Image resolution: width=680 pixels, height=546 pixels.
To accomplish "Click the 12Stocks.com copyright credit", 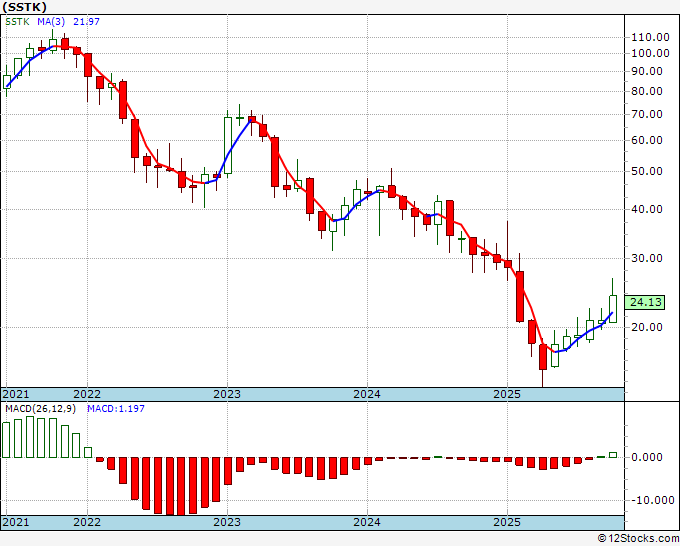I will [x=638, y=539].
